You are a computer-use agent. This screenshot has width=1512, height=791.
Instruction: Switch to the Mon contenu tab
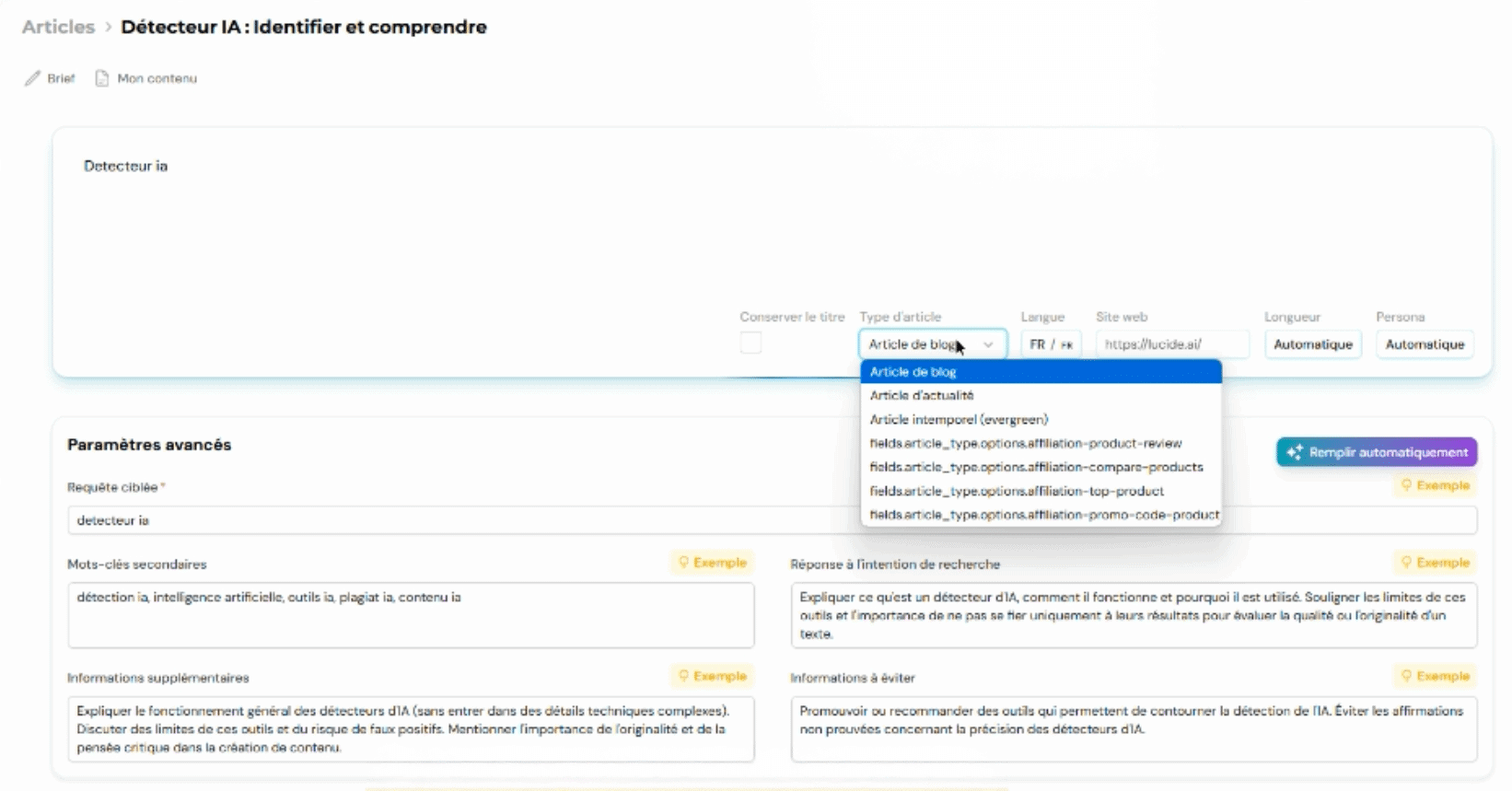pos(146,78)
